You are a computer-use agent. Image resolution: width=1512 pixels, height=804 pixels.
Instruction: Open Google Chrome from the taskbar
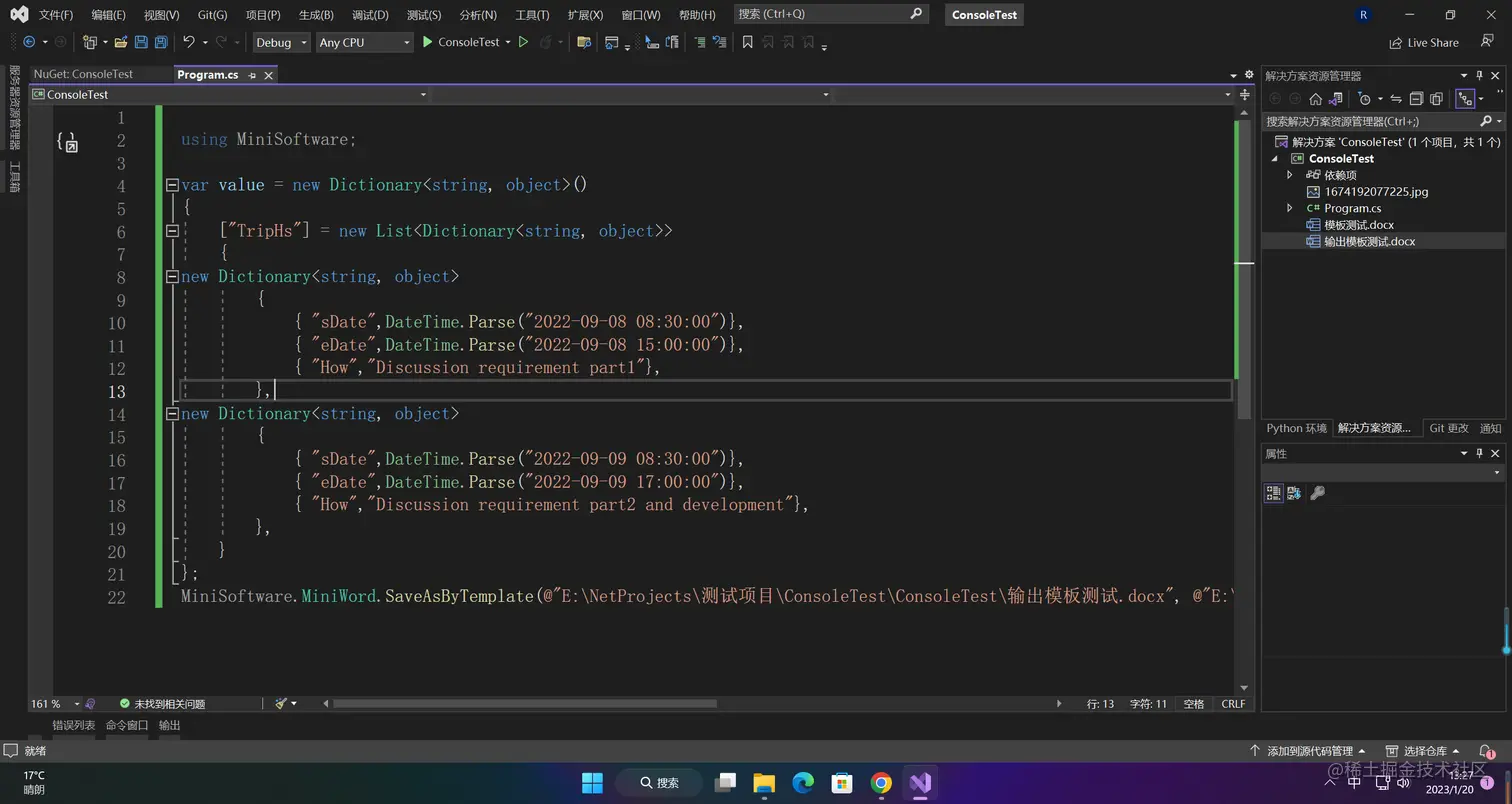(881, 782)
